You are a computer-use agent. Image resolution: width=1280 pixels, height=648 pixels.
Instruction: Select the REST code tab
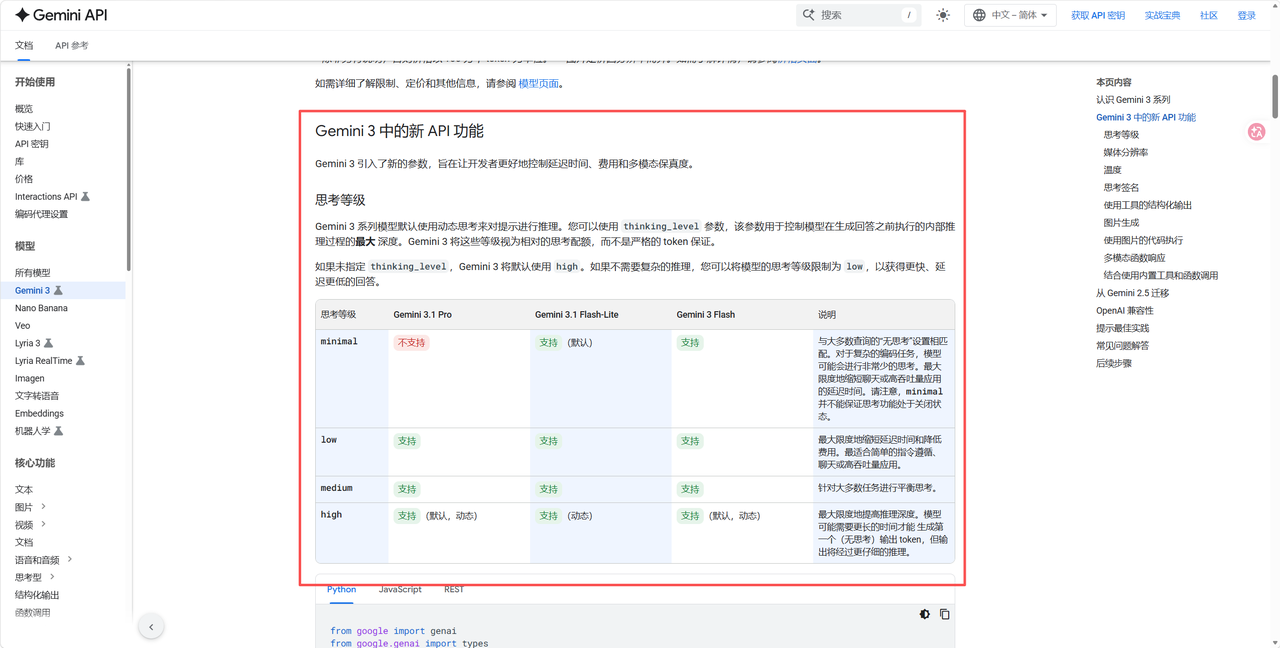[454, 589]
